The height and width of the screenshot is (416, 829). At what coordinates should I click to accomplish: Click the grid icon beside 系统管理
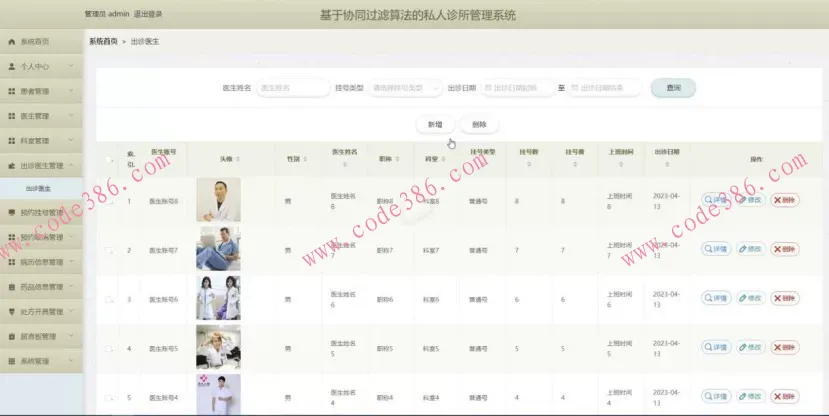[12, 361]
